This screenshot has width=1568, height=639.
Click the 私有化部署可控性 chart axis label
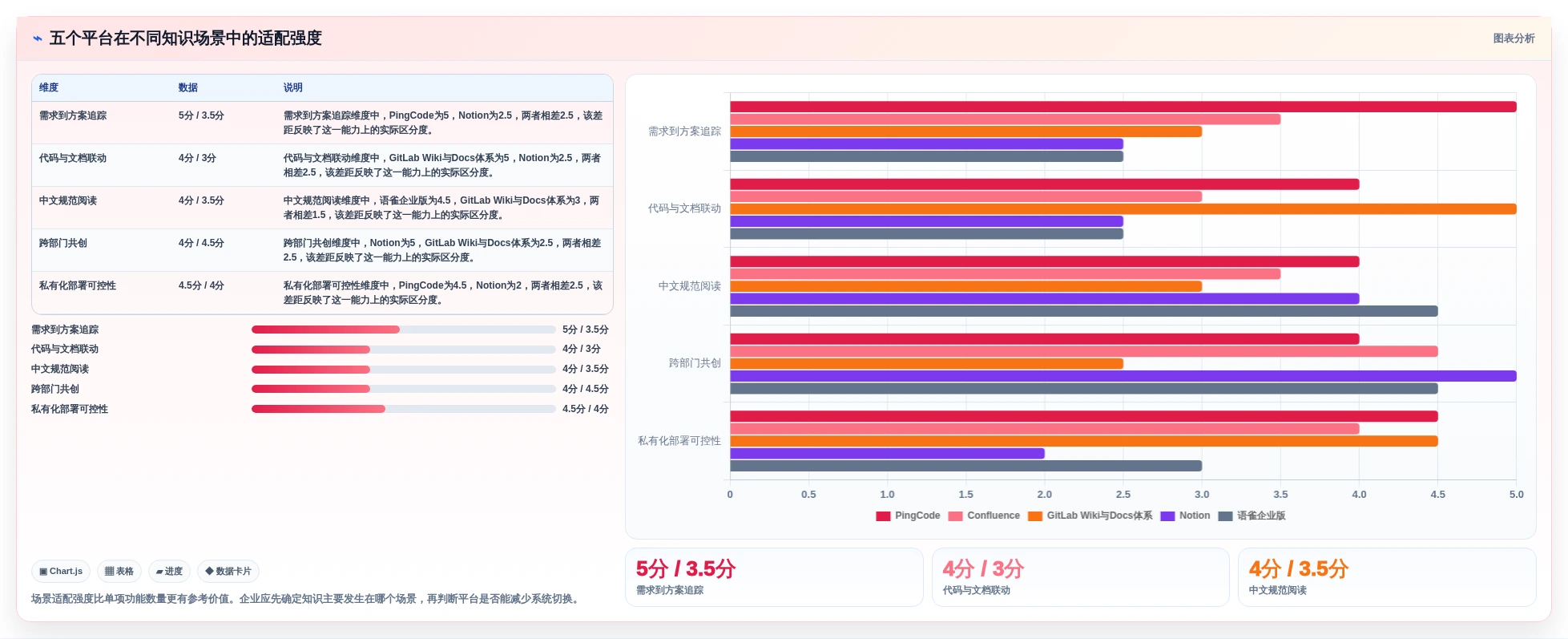(x=679, y=441)
